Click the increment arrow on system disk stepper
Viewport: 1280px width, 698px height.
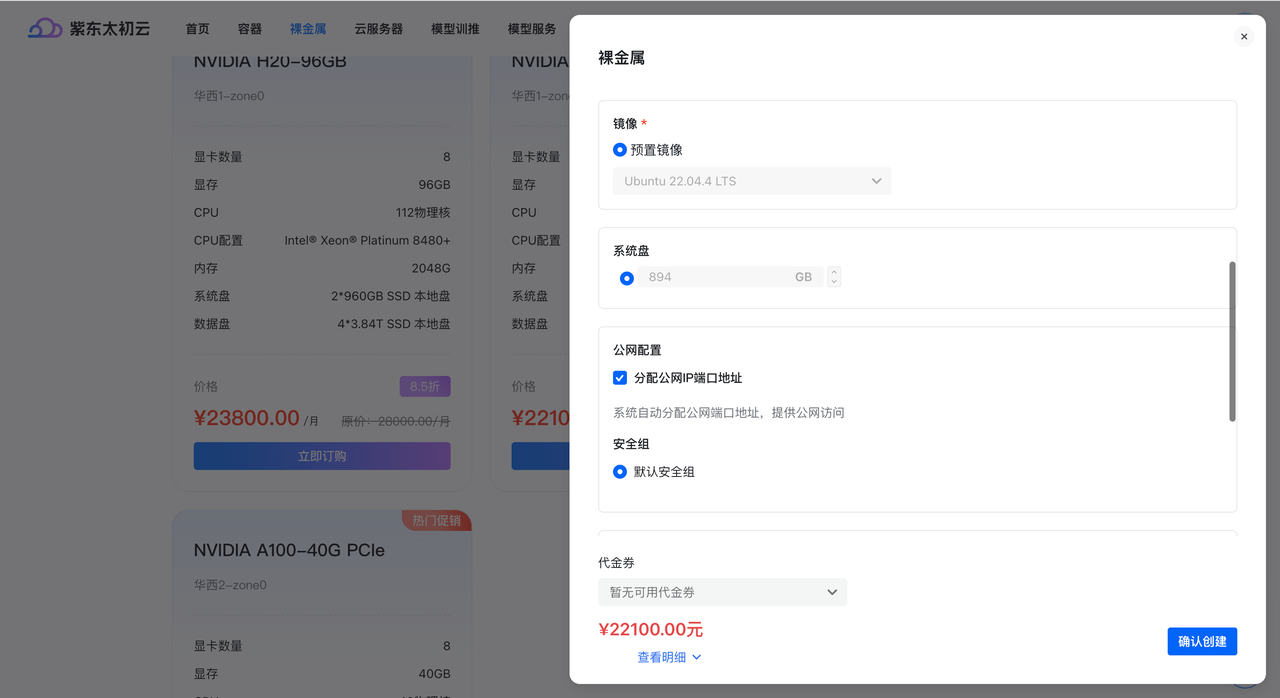[x=834, y=273]
